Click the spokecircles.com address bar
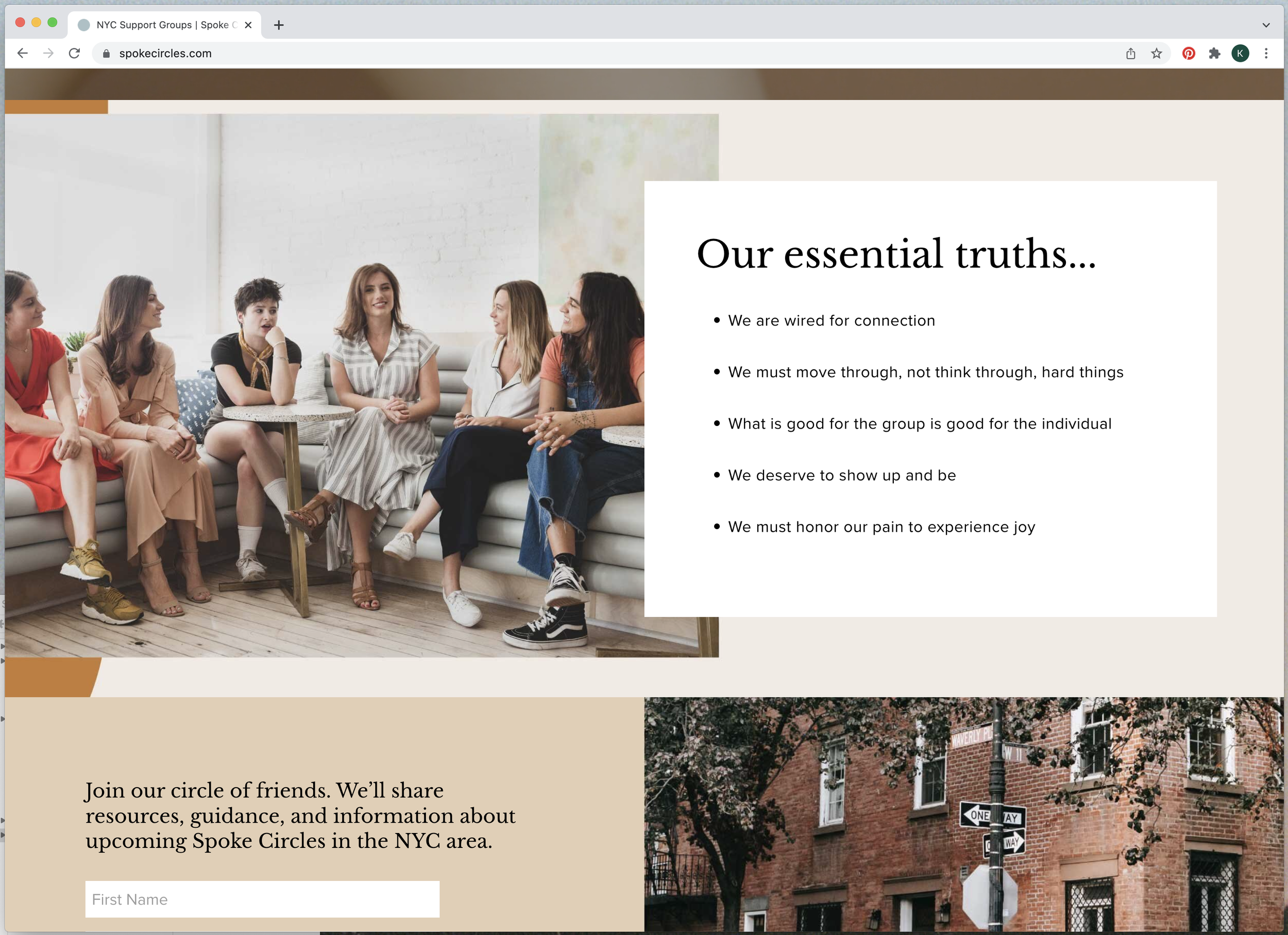 tap(568, 54)
